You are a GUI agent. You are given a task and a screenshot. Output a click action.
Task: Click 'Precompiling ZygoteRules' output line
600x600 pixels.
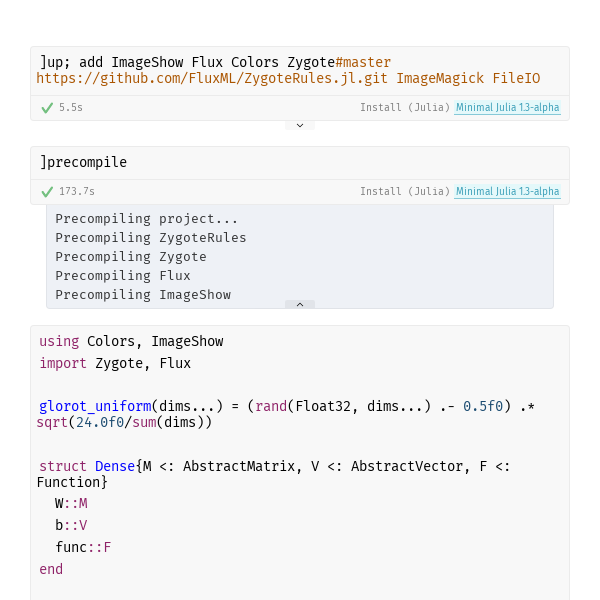coord(151,238)
